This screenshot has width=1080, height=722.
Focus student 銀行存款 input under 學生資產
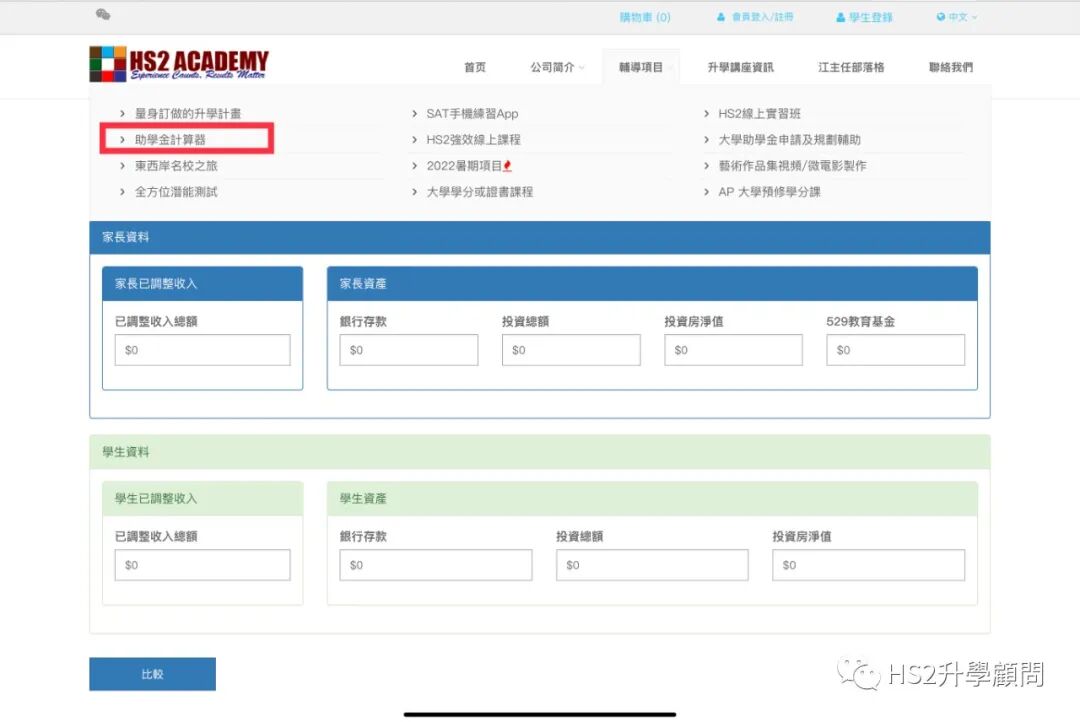(x=436, y=565)
